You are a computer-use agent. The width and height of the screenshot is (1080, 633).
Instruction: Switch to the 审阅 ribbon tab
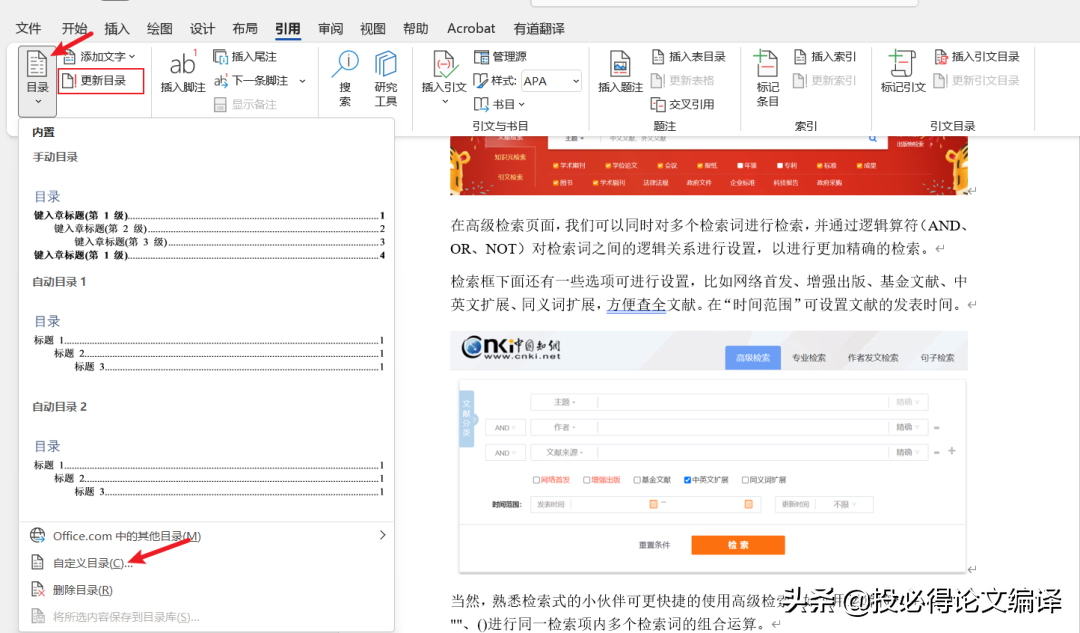click(330, 29)
